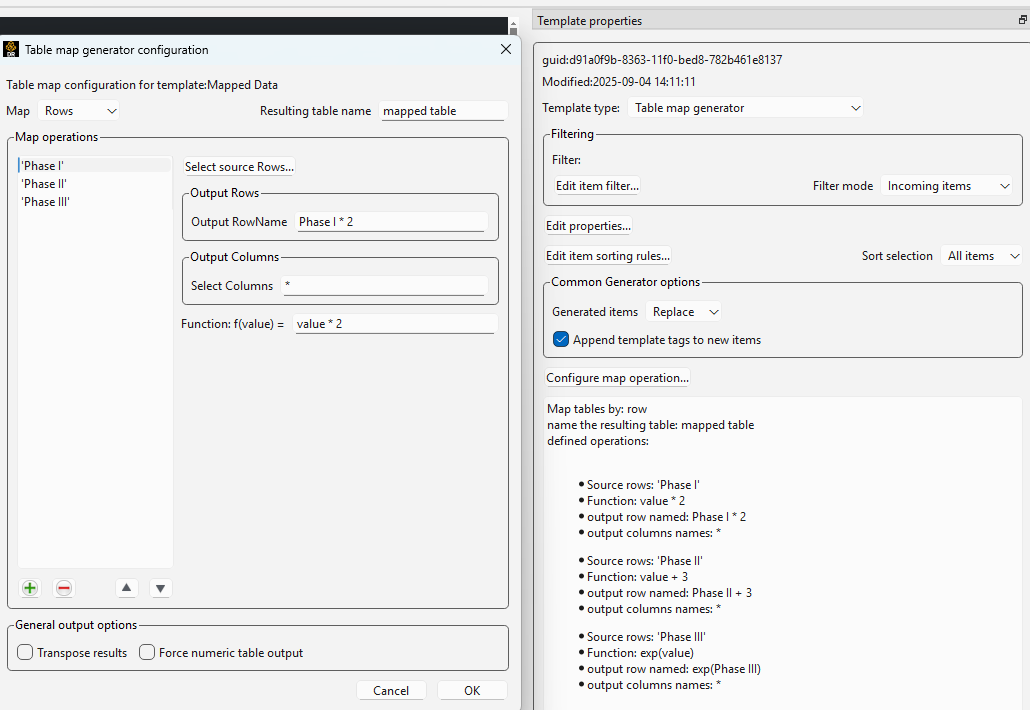This screenshot has width=1030, height=710.
Task: Select 'Phase II' in map operations list
Action: tap(45, 184)
